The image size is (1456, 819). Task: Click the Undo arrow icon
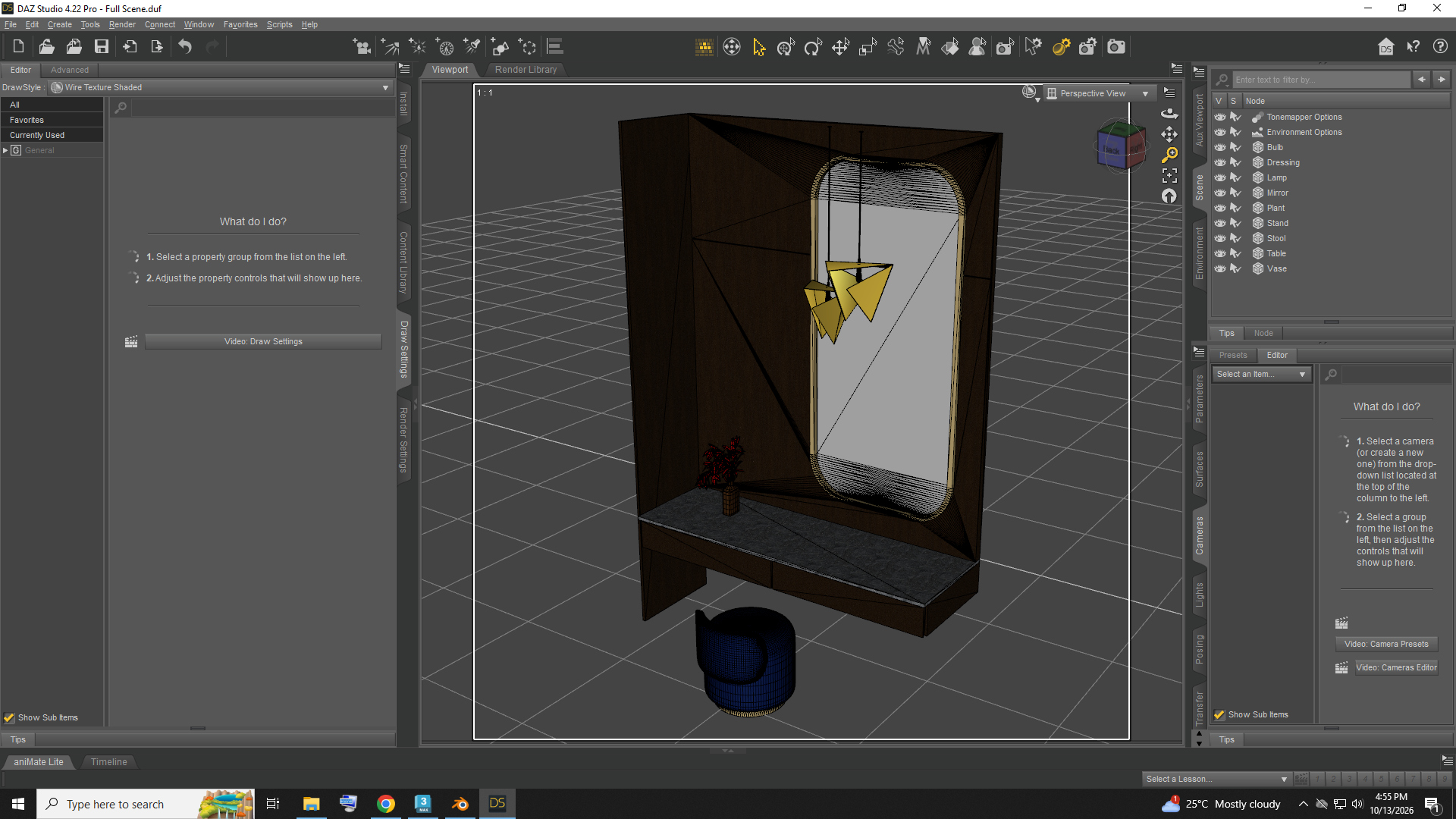pos(185,47)
